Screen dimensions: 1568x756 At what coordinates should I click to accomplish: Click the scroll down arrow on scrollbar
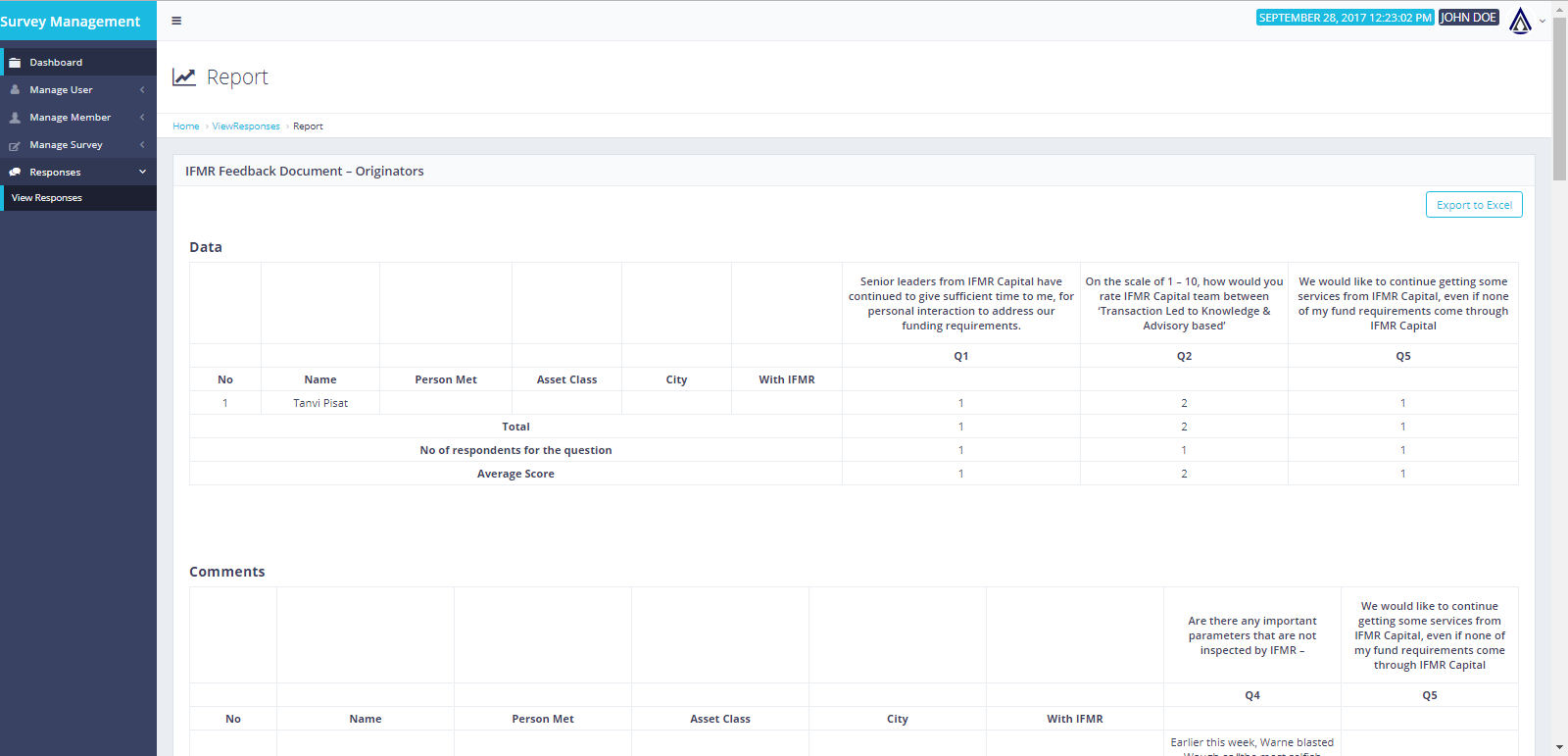pos(1559,747)
